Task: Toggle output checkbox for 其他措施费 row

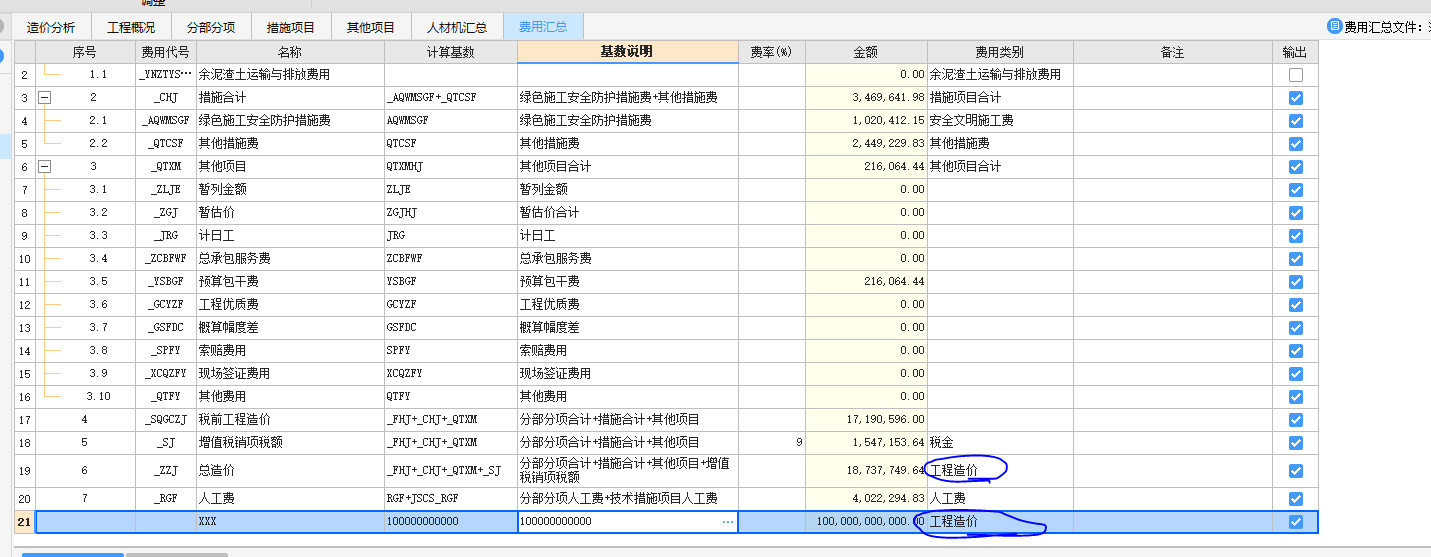Action: tap(1296, 144)
